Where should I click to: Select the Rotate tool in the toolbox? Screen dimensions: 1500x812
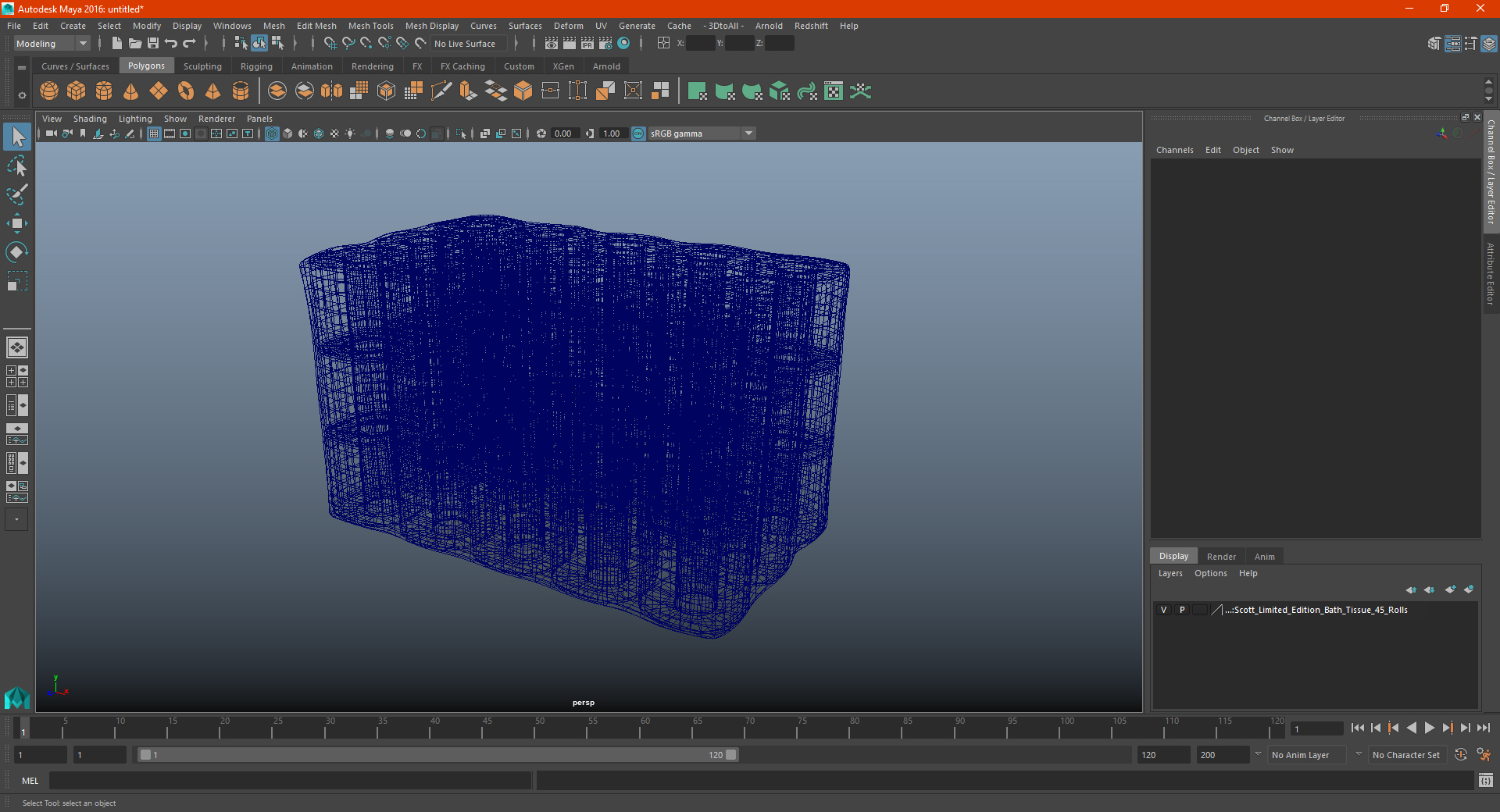(17, 252)
